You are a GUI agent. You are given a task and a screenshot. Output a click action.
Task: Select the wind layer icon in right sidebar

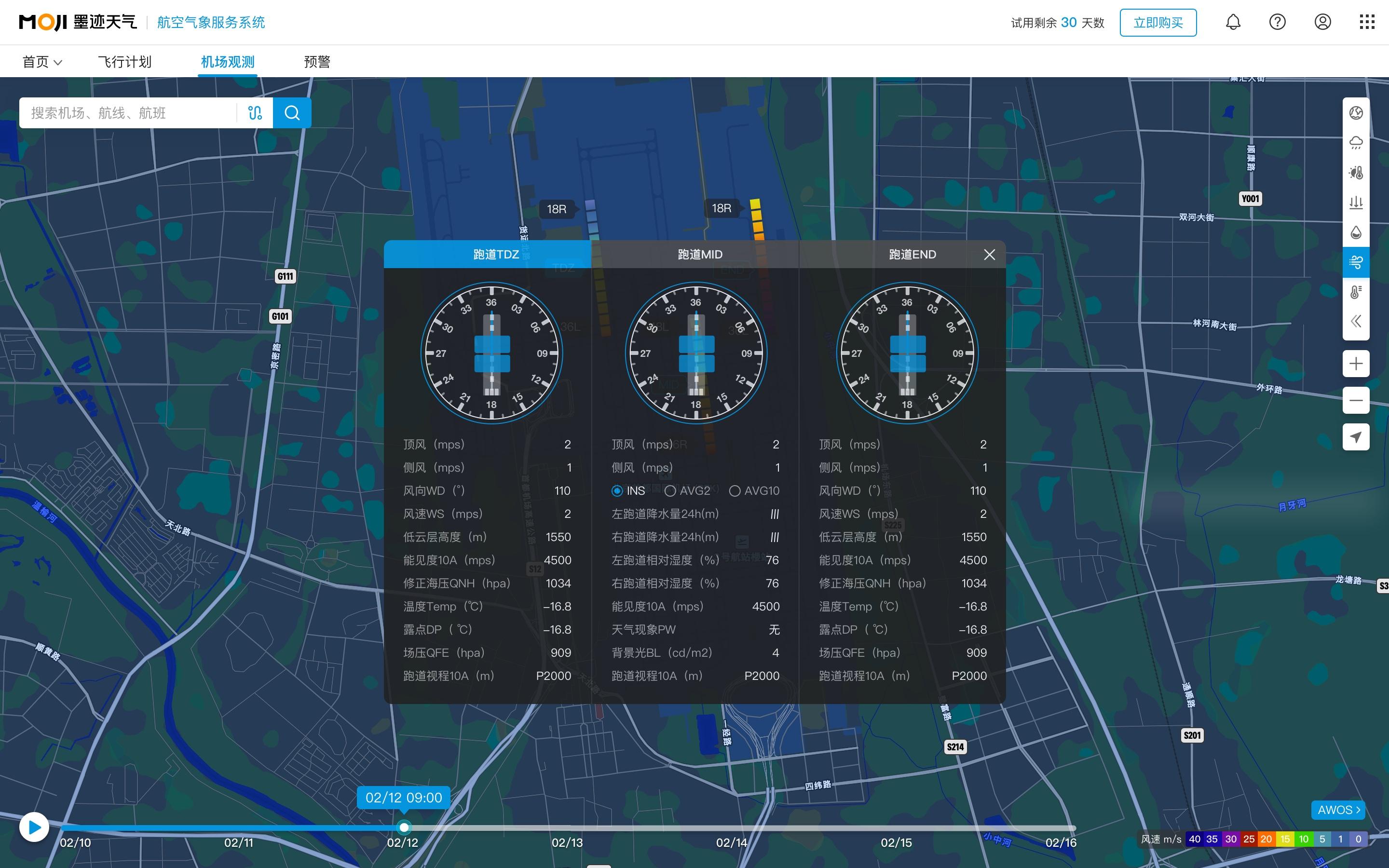click(x=1356, y=262)
